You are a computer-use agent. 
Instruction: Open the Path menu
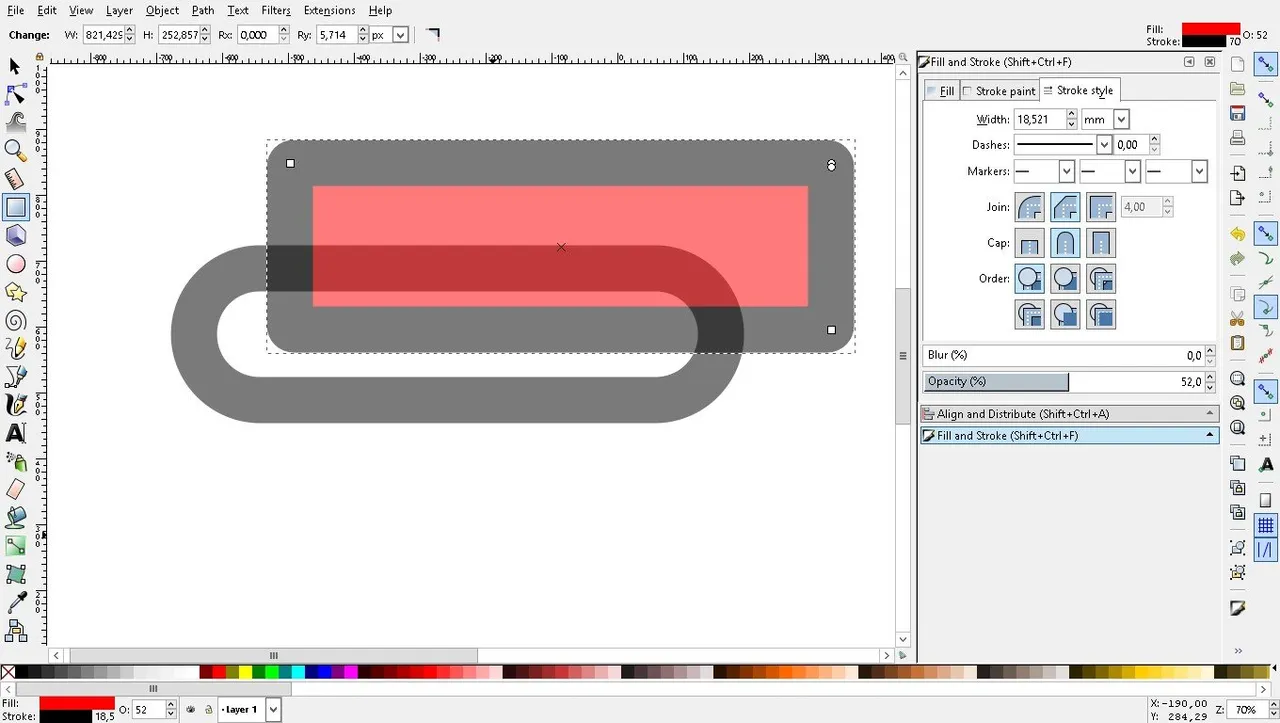click(x=203, y=10)
